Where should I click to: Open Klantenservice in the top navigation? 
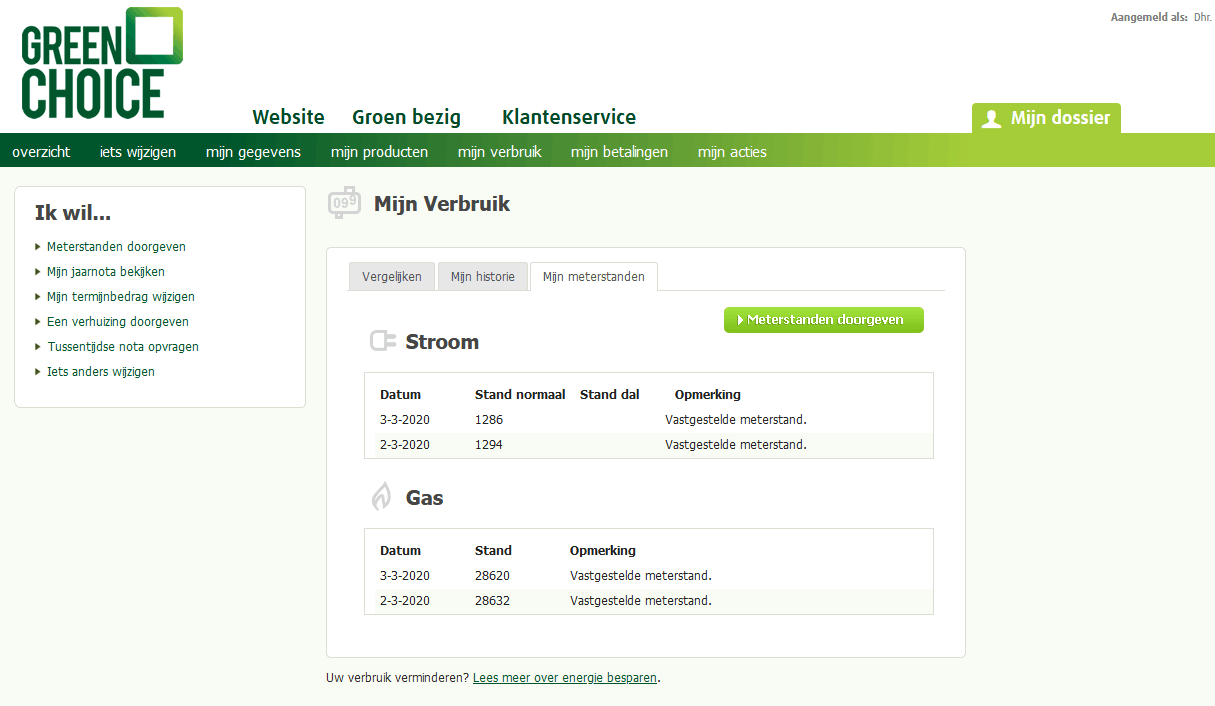[x=569, y=117]
